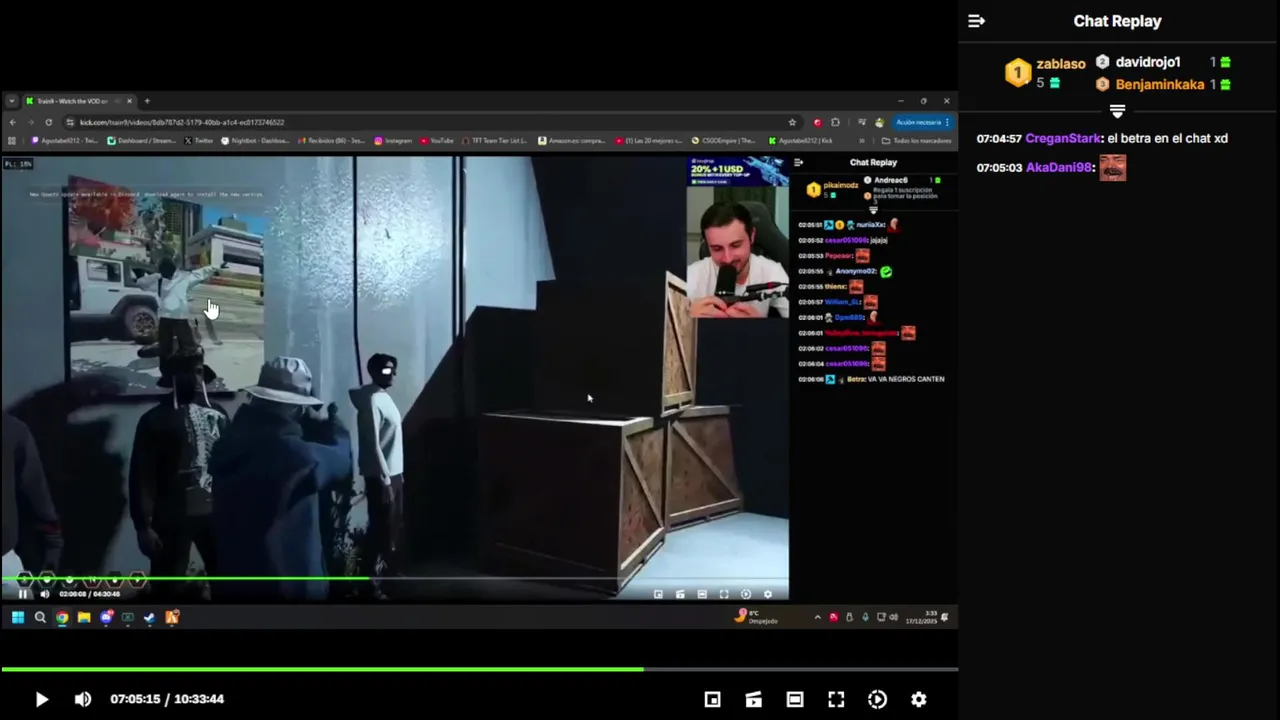The width and height of the screenshot is (1280, 720).
Task: Open Windows taskbar search
Action: click(40, 617)
